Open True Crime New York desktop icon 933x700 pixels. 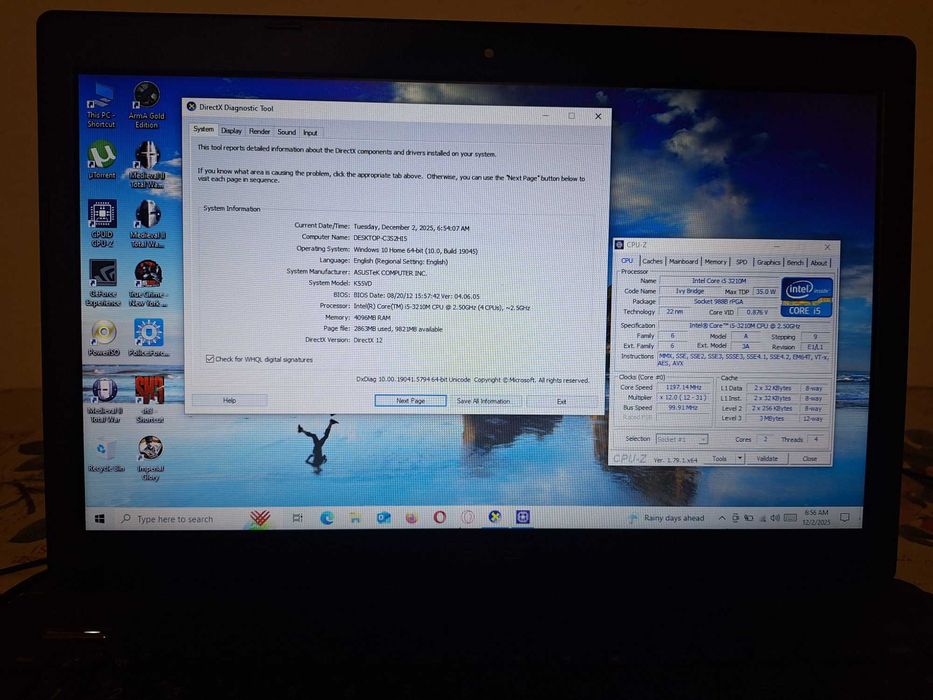(x=148, y=283)
